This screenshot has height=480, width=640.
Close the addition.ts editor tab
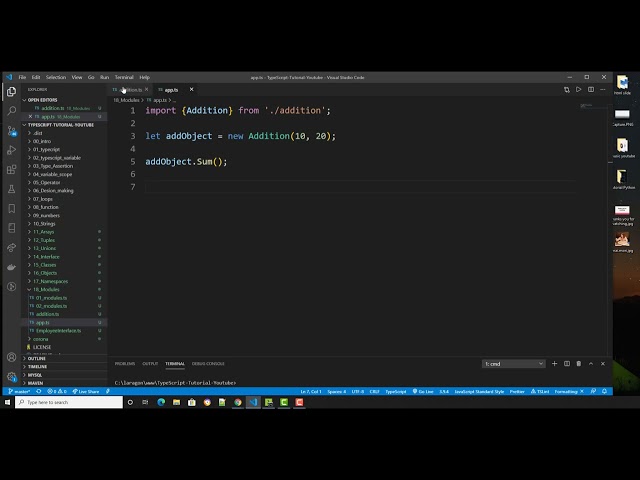coord(147,89)
